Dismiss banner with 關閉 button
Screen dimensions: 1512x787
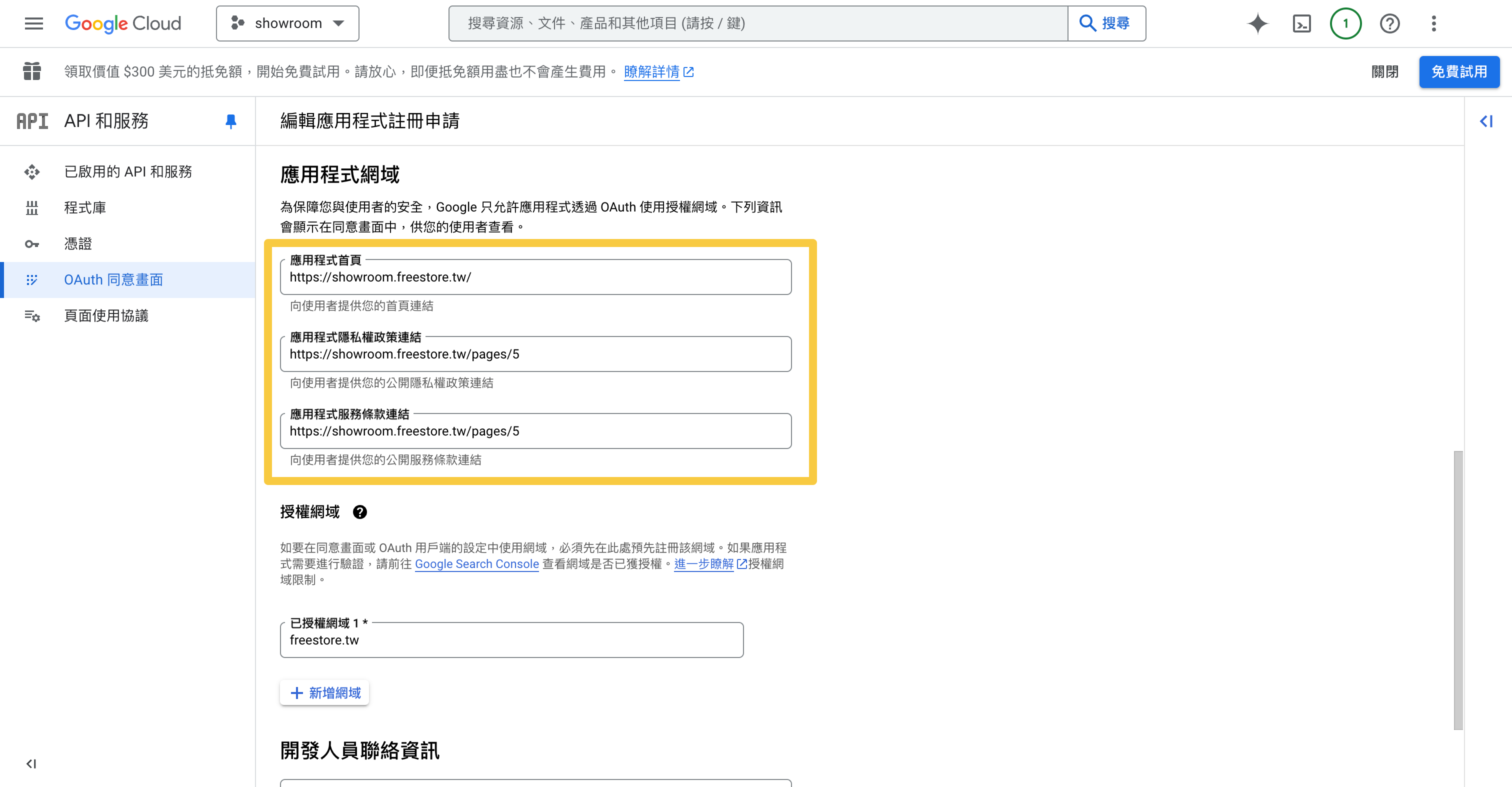(1384, 71)
